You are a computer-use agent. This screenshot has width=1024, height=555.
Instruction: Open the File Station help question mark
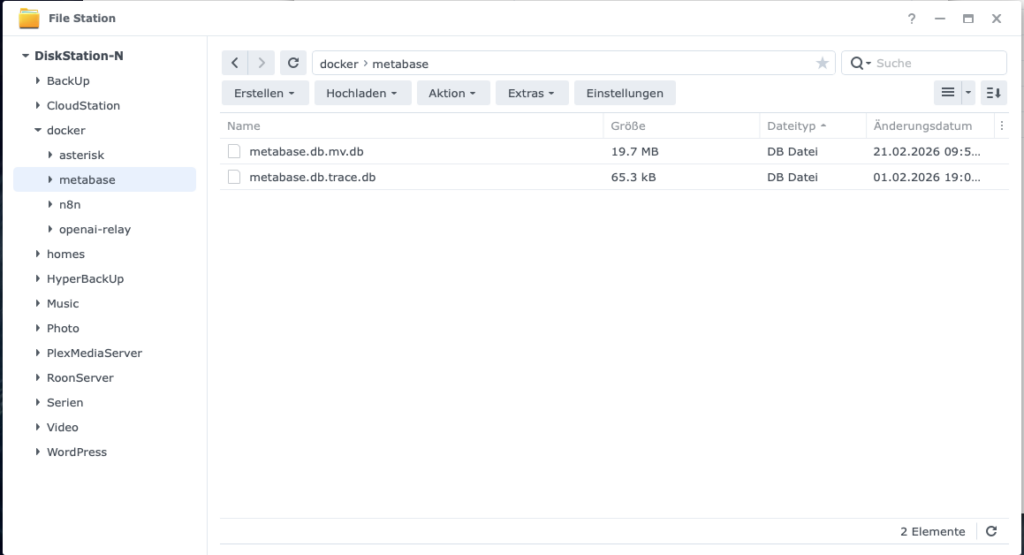[911, 19]
